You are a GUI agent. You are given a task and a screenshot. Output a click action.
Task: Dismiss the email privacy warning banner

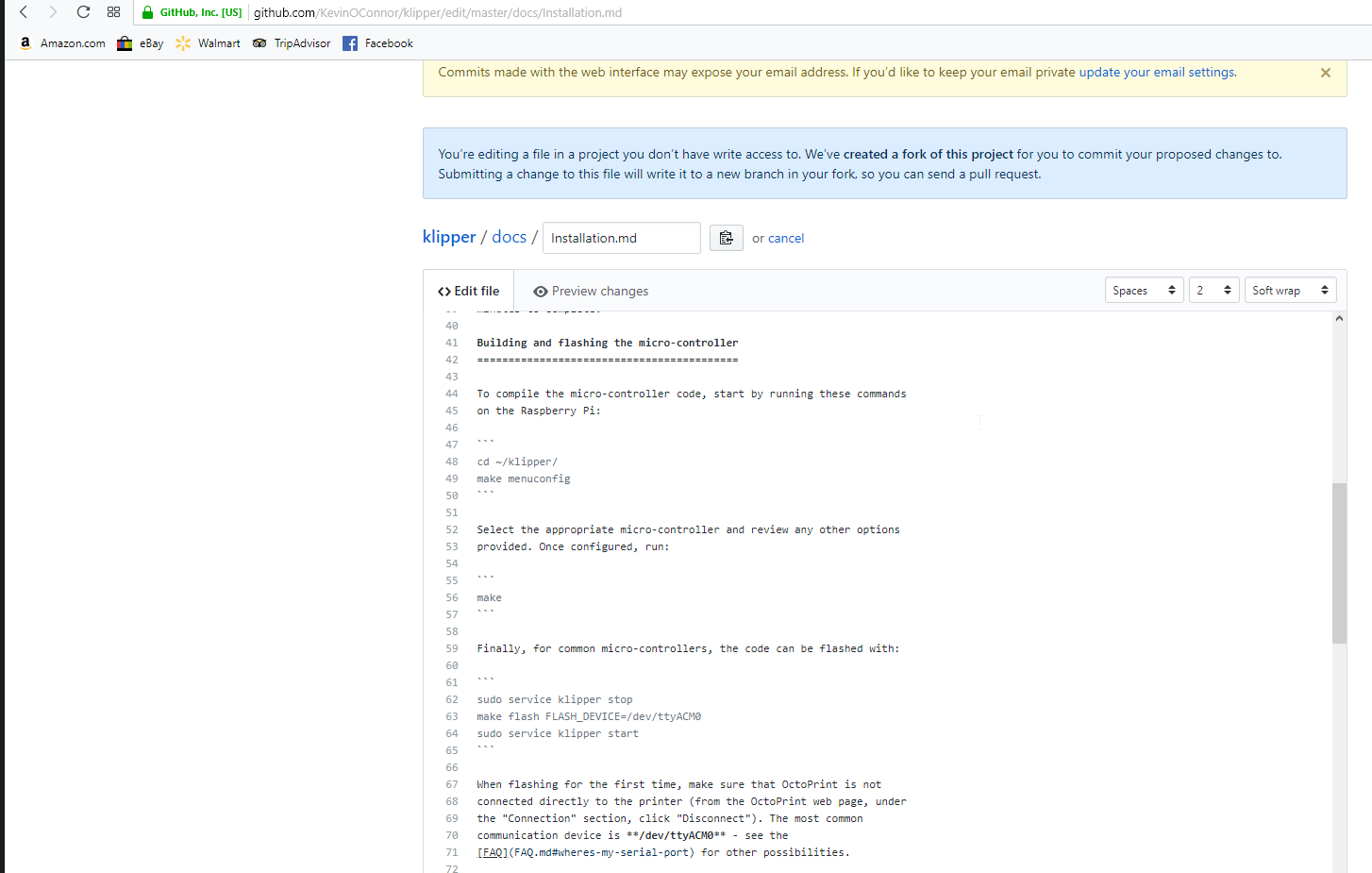[1326, 73]
